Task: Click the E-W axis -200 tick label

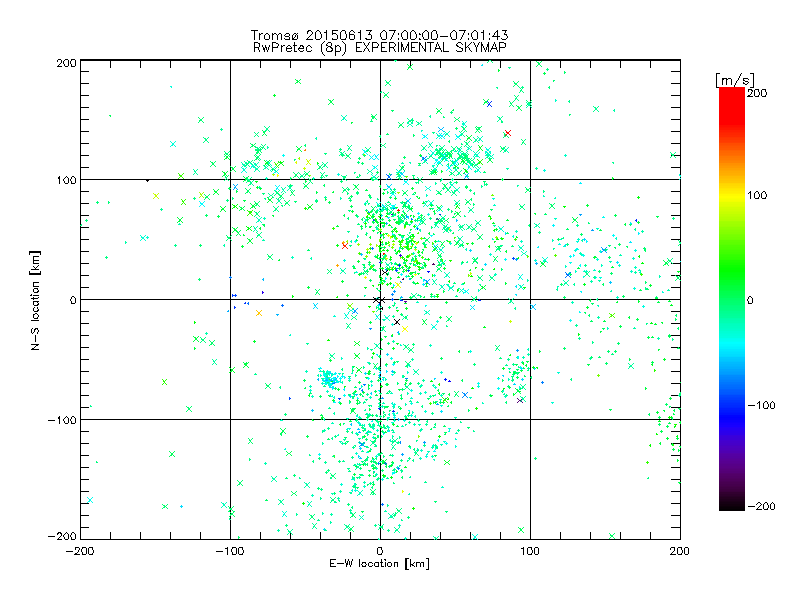Action: (80, 551)
